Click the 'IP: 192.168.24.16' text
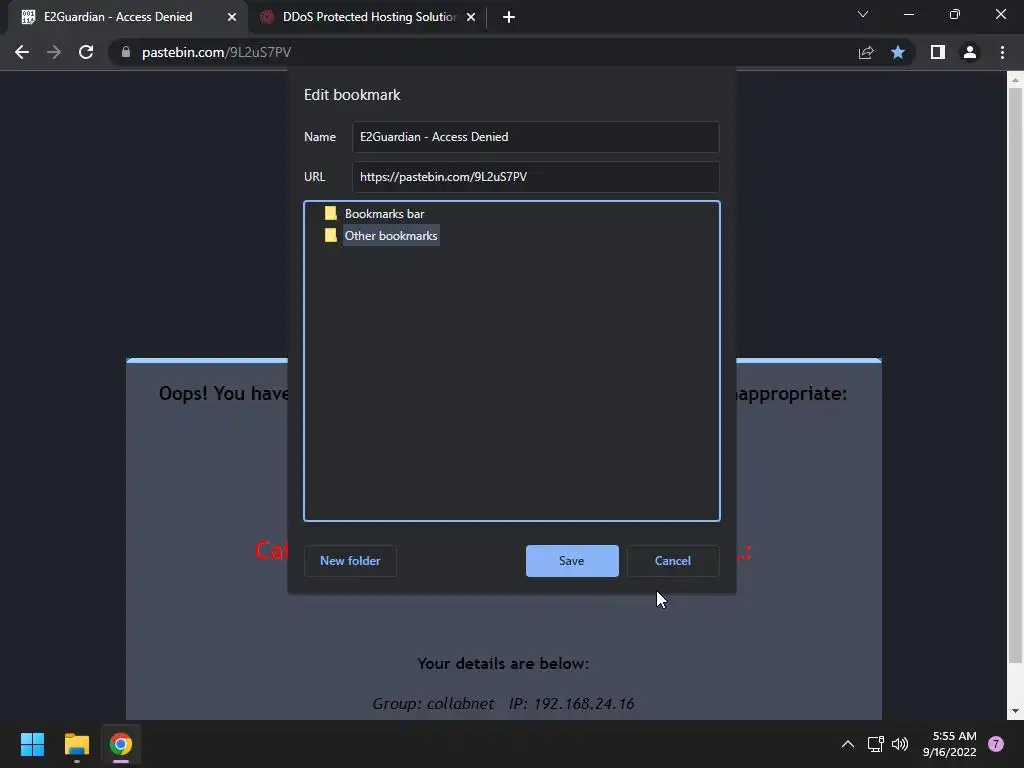This screenshot has width=1024, height=768. 571,704
